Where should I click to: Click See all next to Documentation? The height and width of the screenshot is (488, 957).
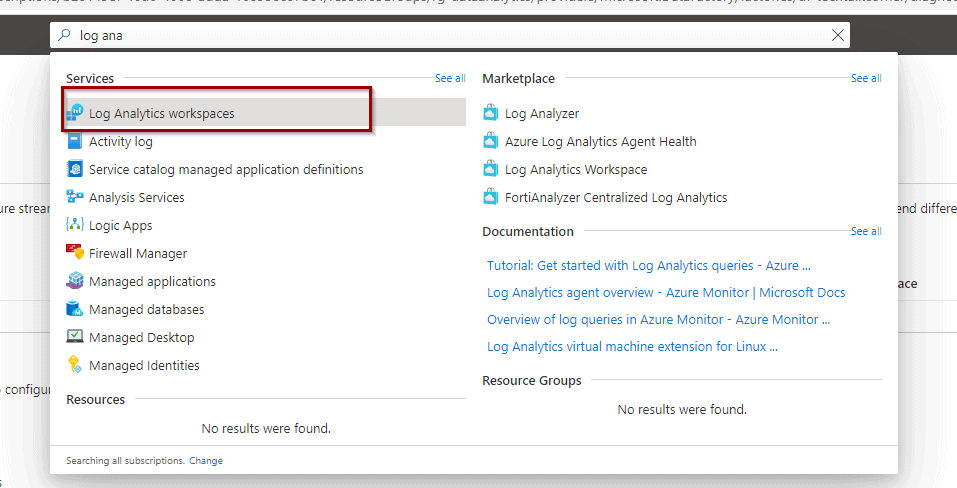(x=866, y=231)
